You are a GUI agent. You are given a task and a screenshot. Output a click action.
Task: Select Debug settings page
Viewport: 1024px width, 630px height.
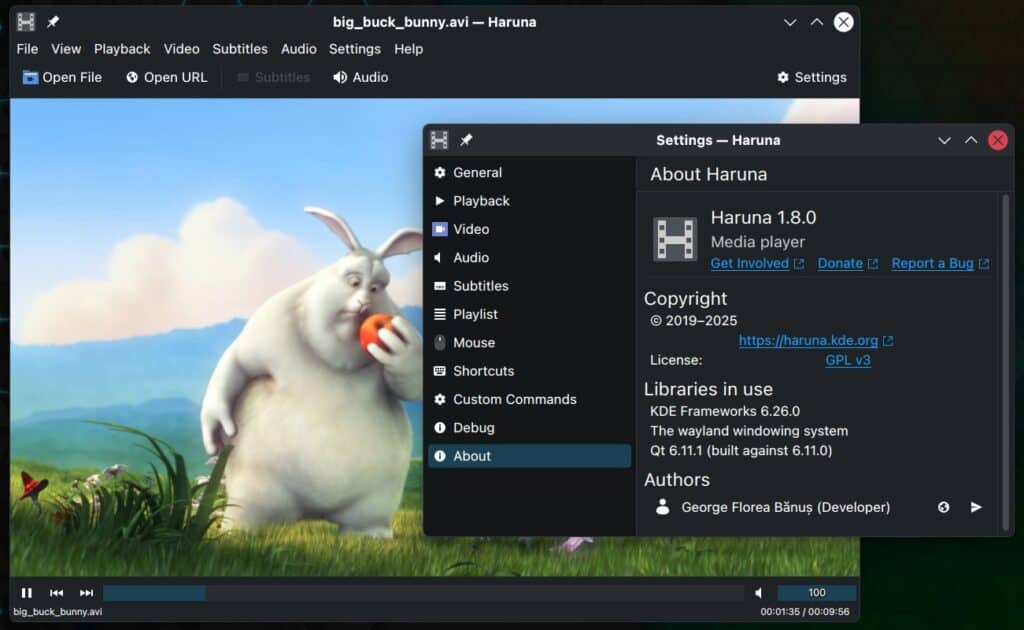click(x=529, y=428)
